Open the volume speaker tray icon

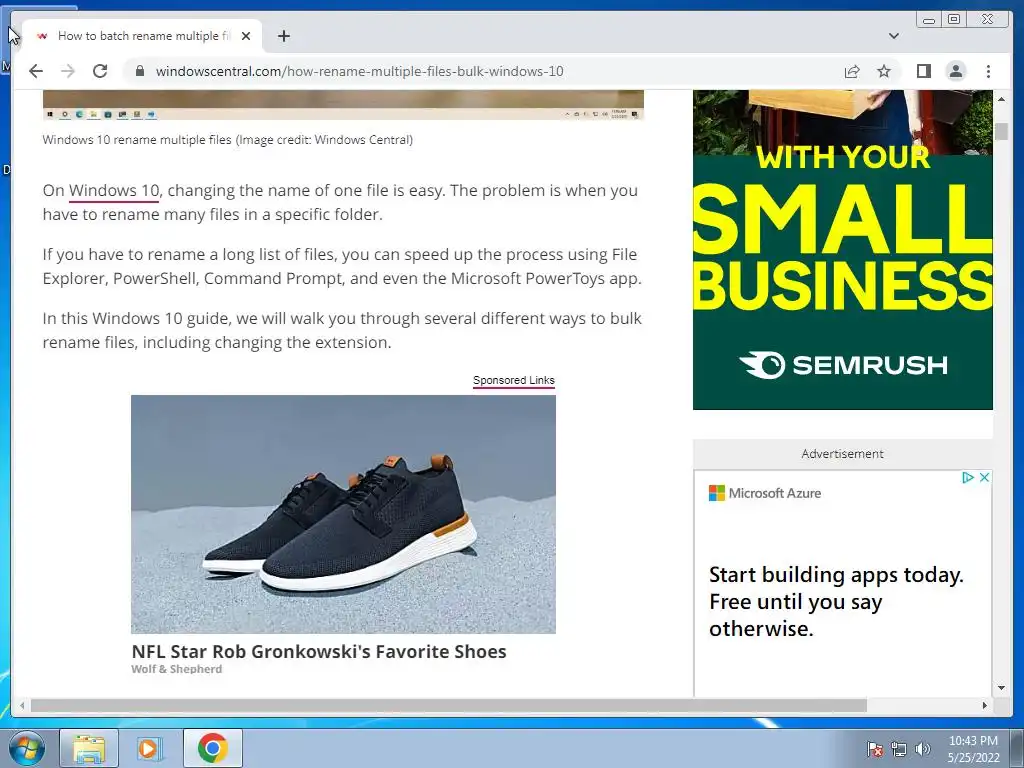pos(923,749)
